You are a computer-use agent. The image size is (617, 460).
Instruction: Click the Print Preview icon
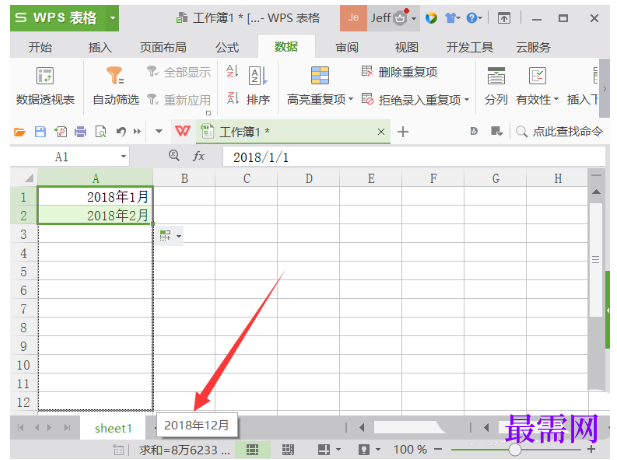pyautogui.click(x=101, y=131)
